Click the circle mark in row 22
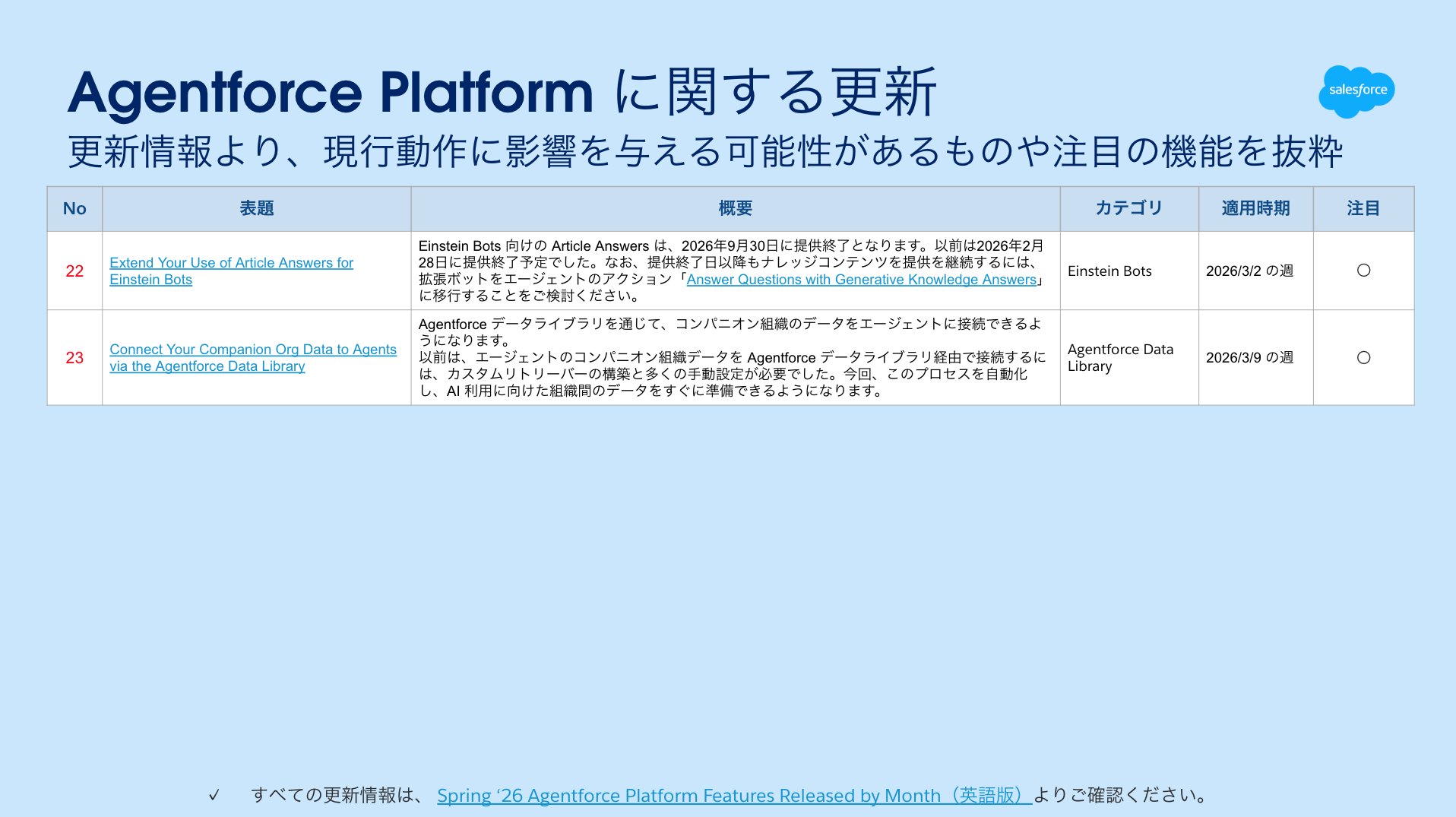This screenshot has height=817, width=1456. pos(1363,271)
